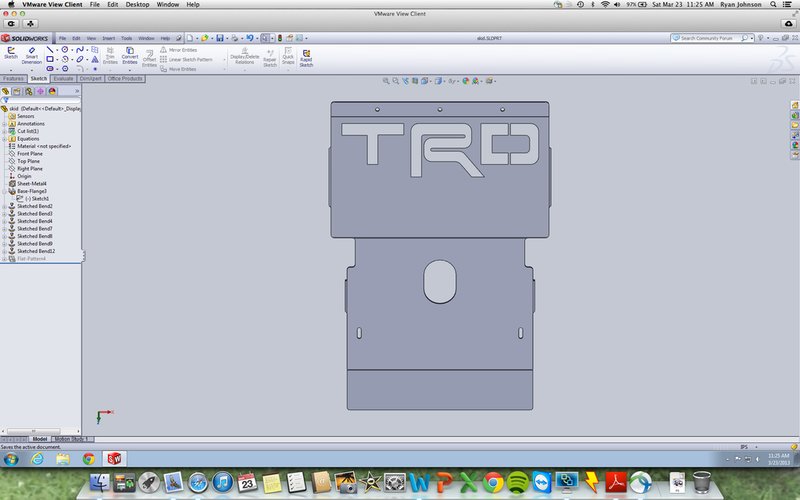Open the Motion Study 1 tab

click(x=72, y=439)
